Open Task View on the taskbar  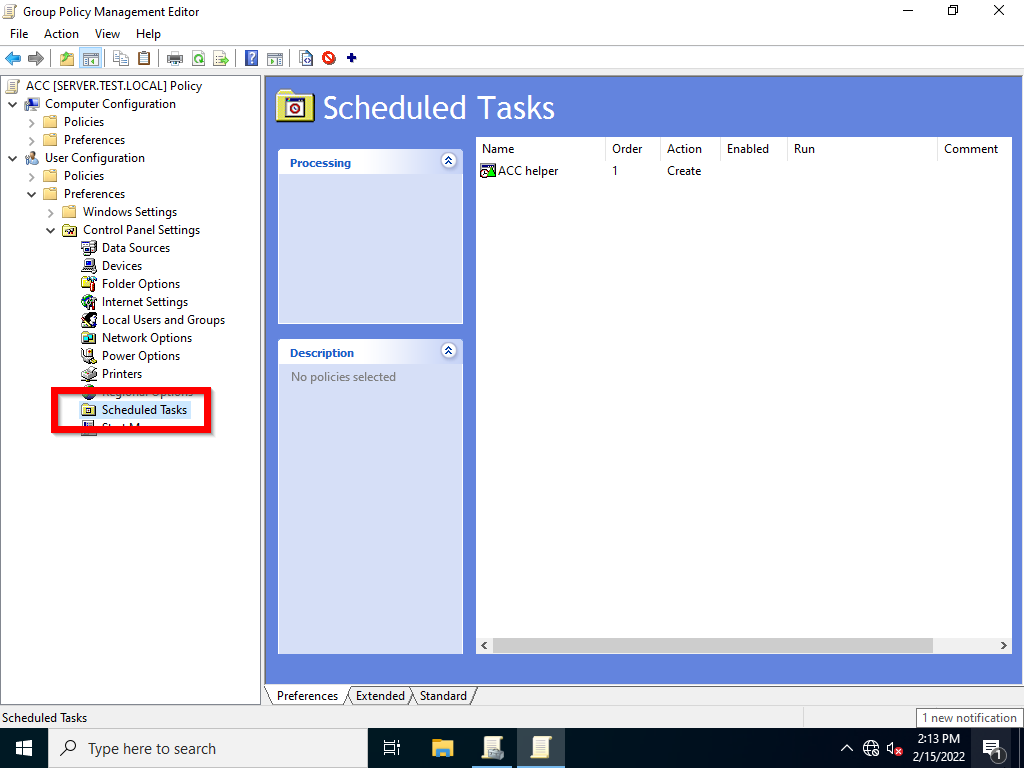pos(392,748)
